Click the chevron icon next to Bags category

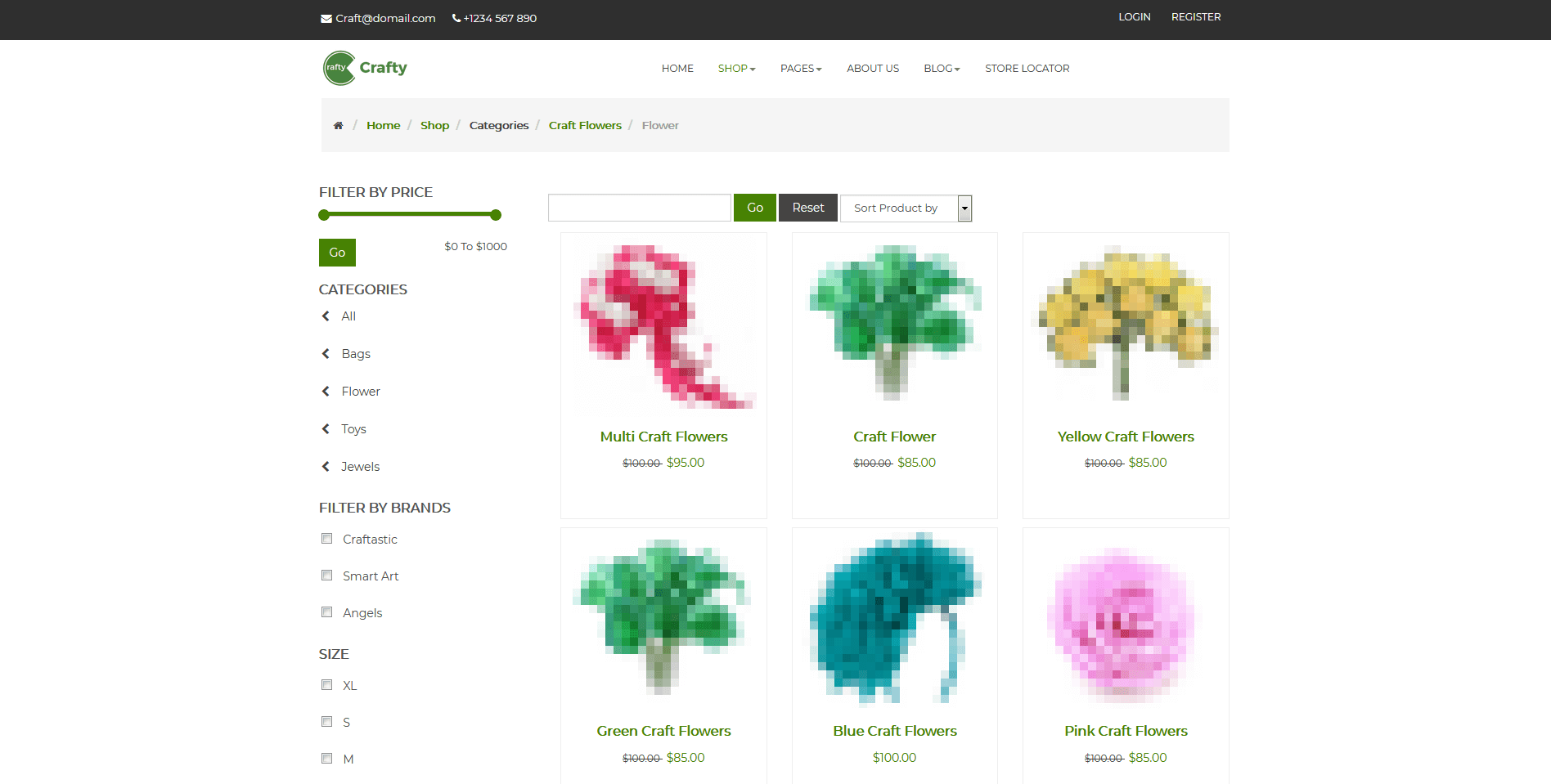coord(326,353)
